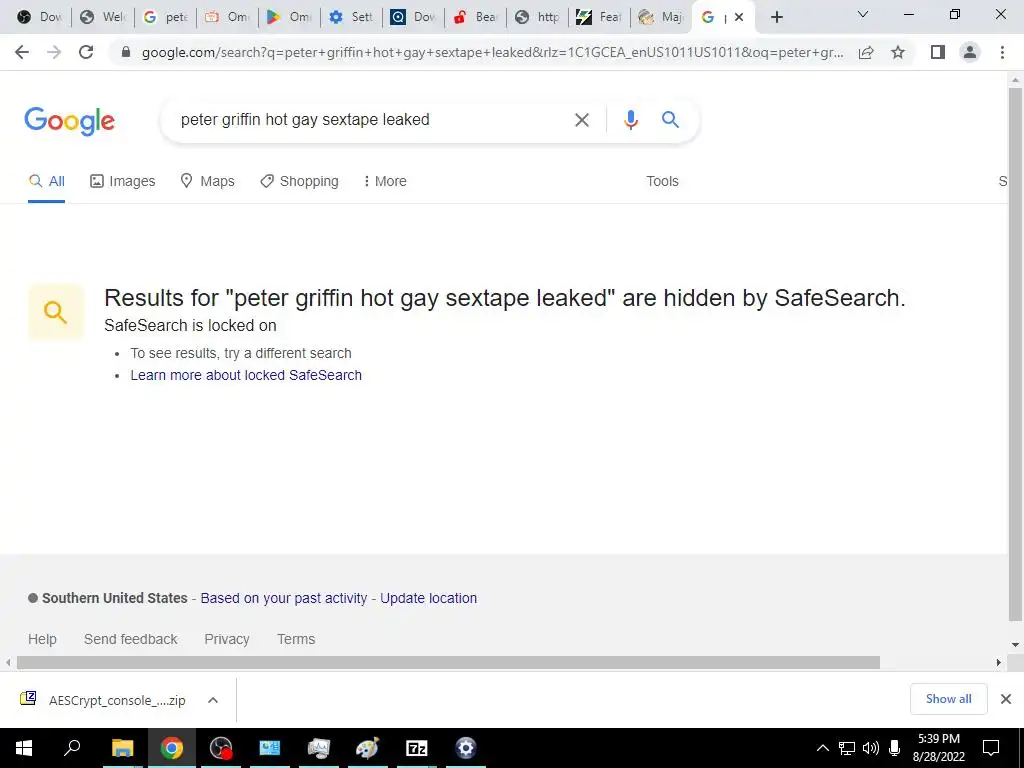Click the address bar URL
This screenshot has width=1024, height=768.
coord(492,52)
